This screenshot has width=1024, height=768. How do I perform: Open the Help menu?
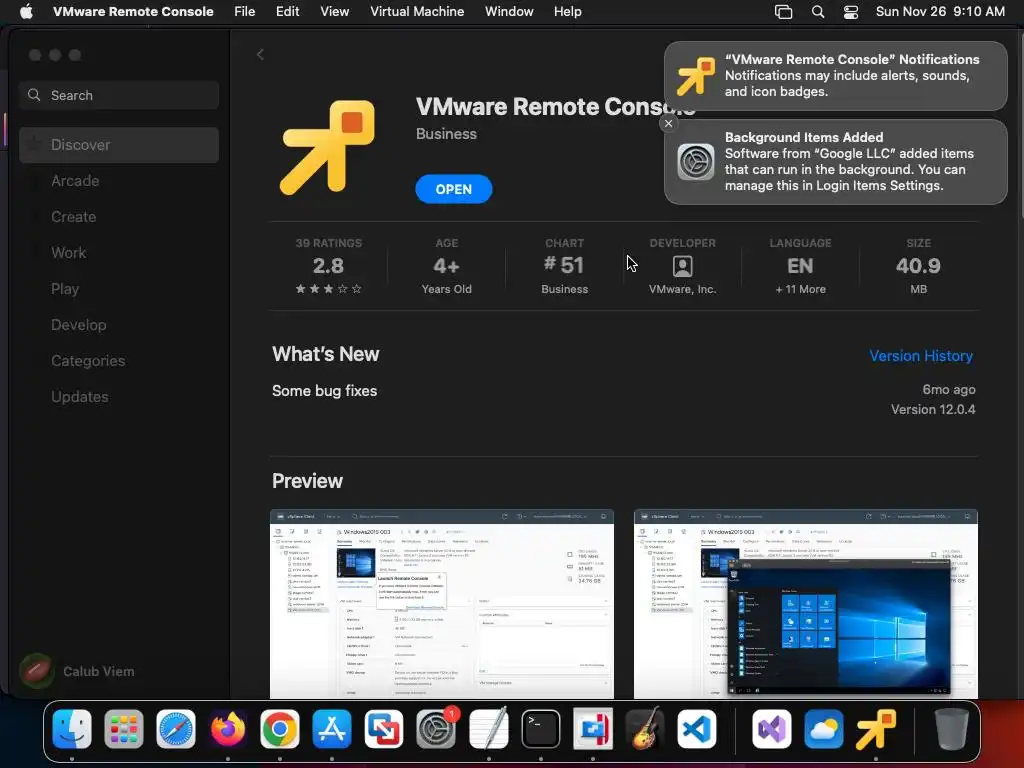pyautogui.click(x=568, y=11)
